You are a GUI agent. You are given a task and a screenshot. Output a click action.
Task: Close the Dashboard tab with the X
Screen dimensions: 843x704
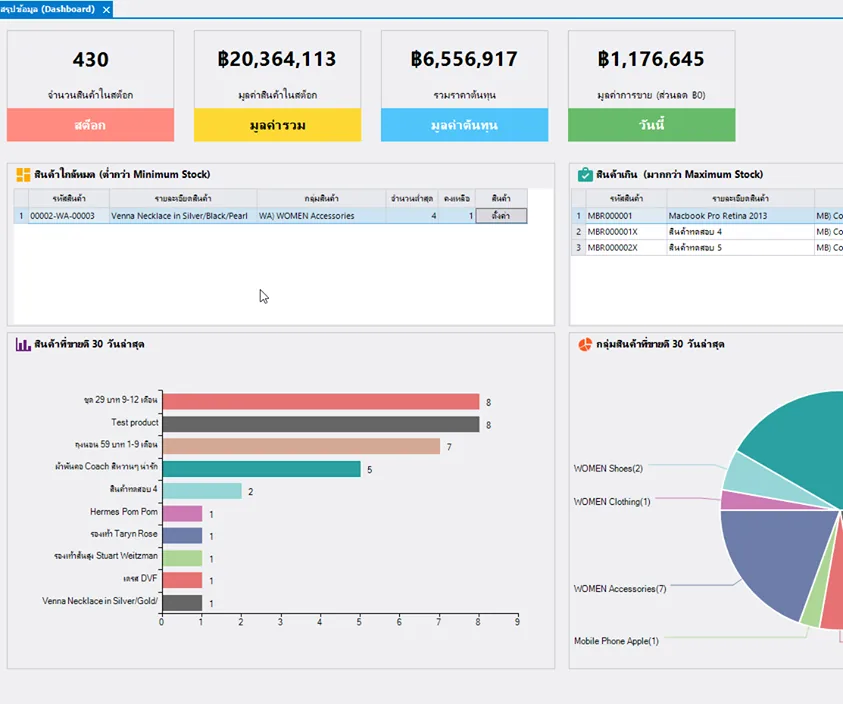[106, 10]
